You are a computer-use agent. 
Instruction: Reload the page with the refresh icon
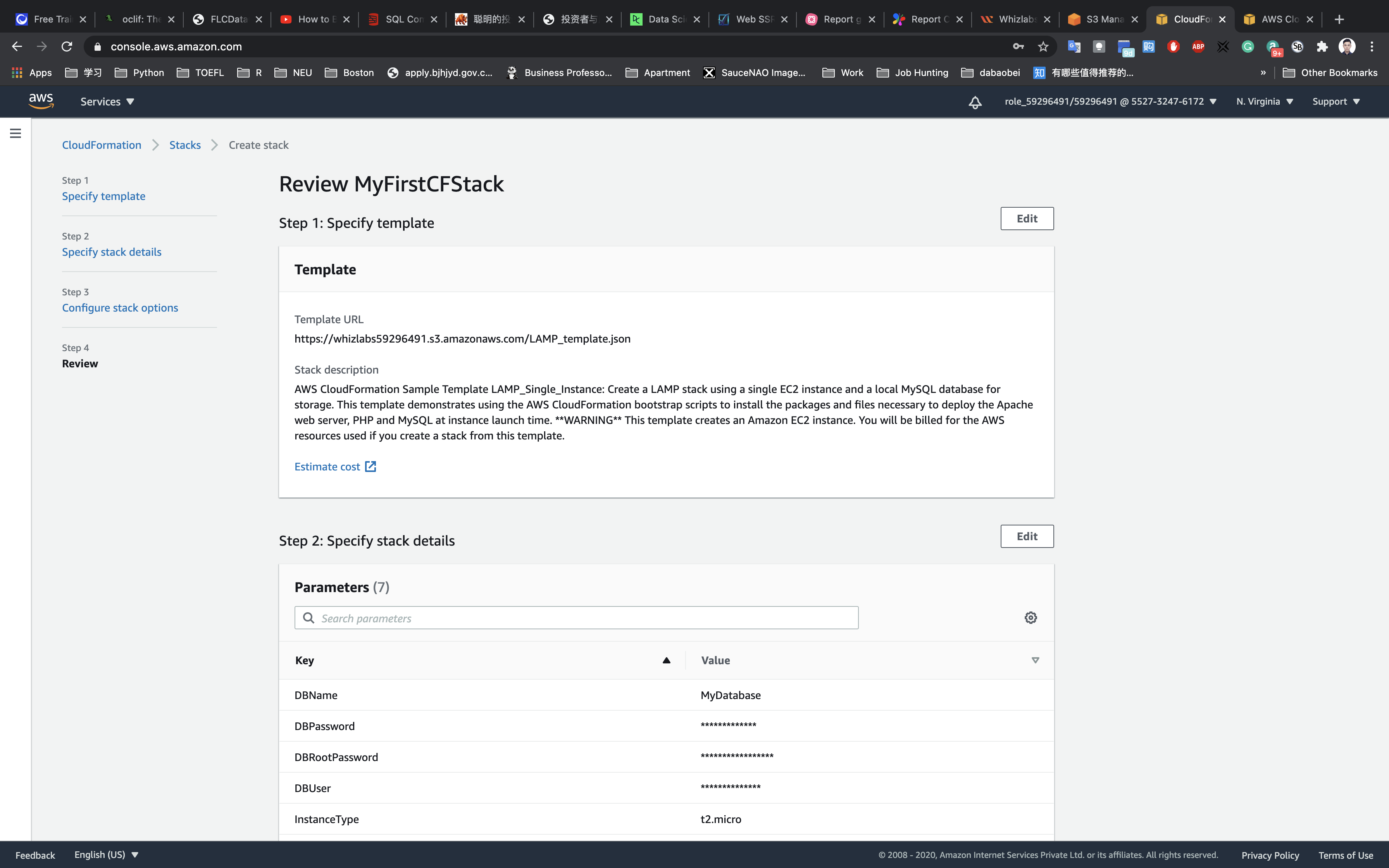point(67,46)
